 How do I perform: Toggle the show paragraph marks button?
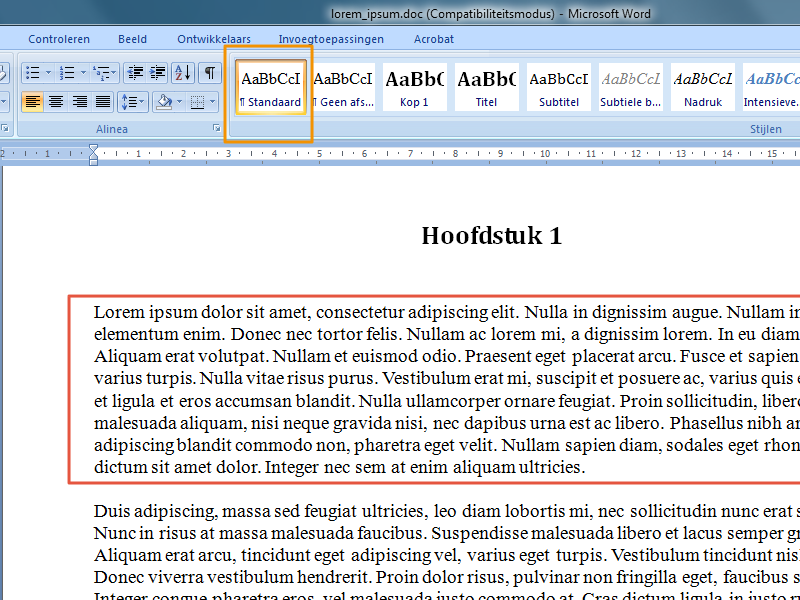click(x=210, y=73)
